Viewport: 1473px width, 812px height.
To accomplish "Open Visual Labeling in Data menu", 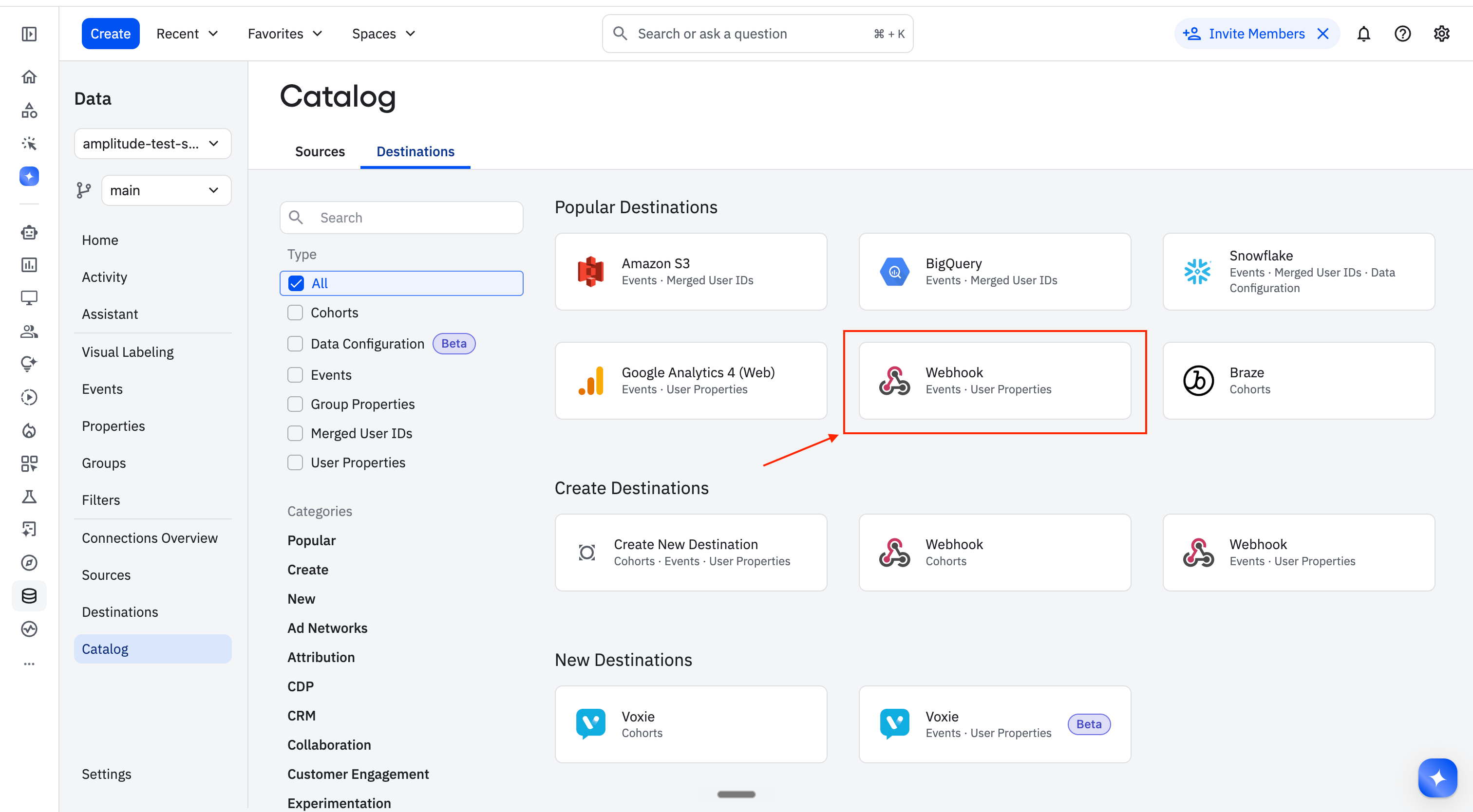I will point(128,352).
